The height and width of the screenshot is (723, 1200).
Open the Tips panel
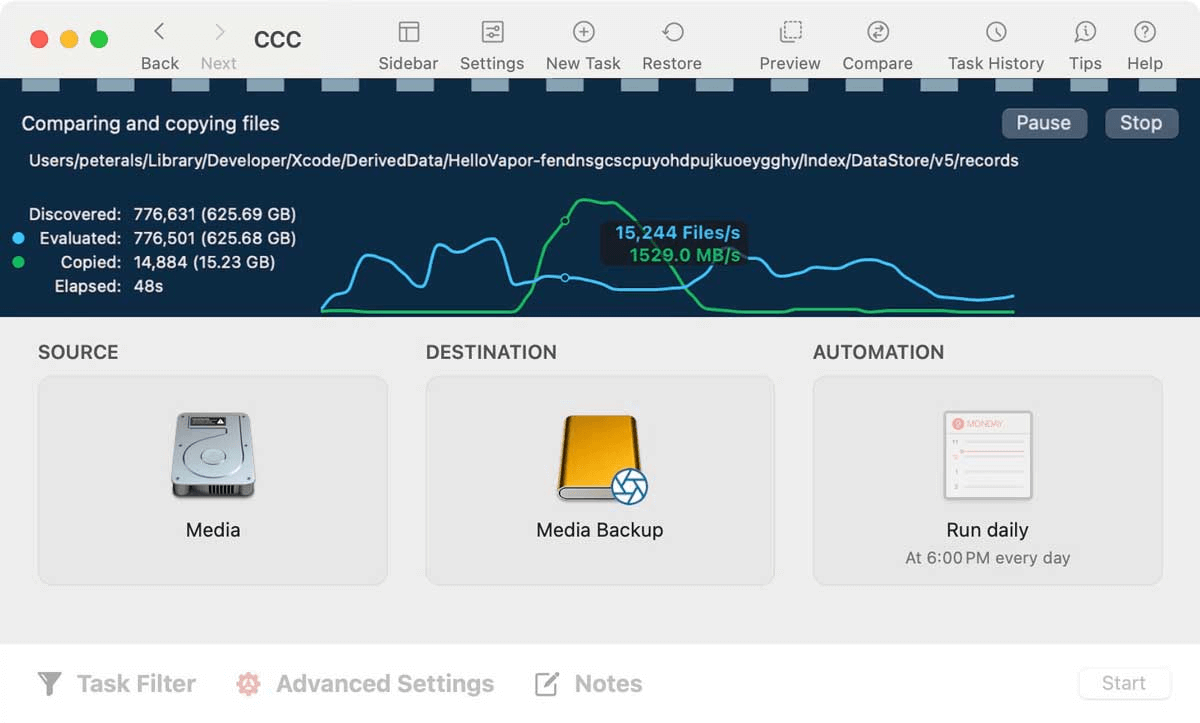(x=1085, y=40)
